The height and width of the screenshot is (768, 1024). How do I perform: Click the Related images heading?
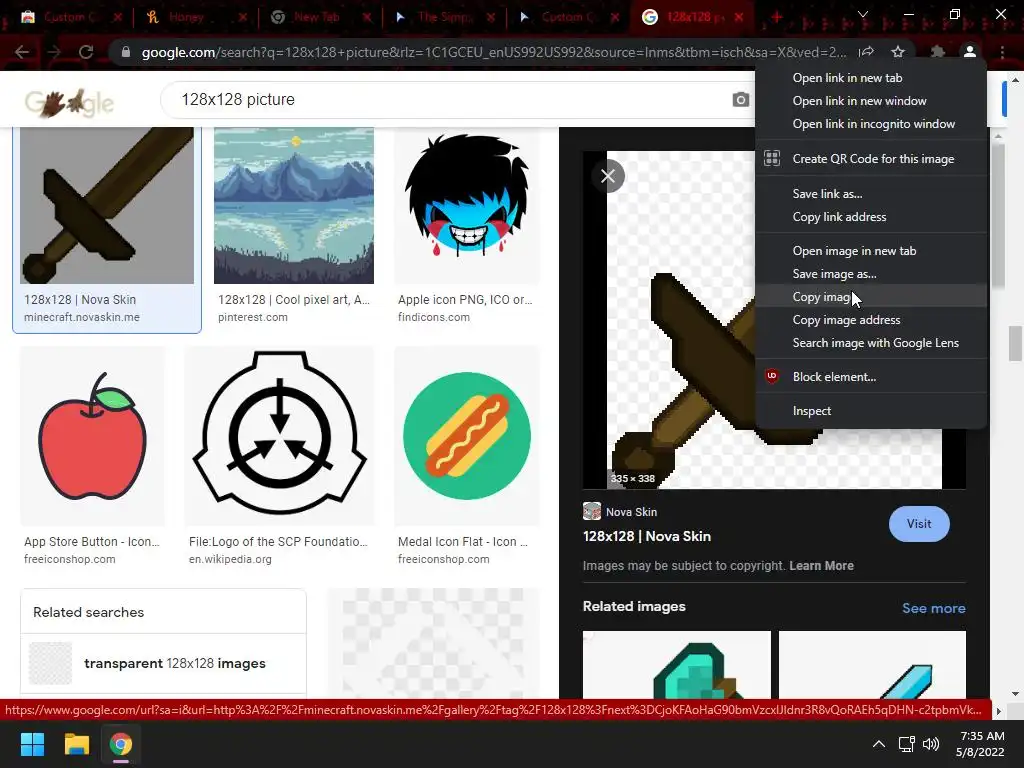click(634, 607)
